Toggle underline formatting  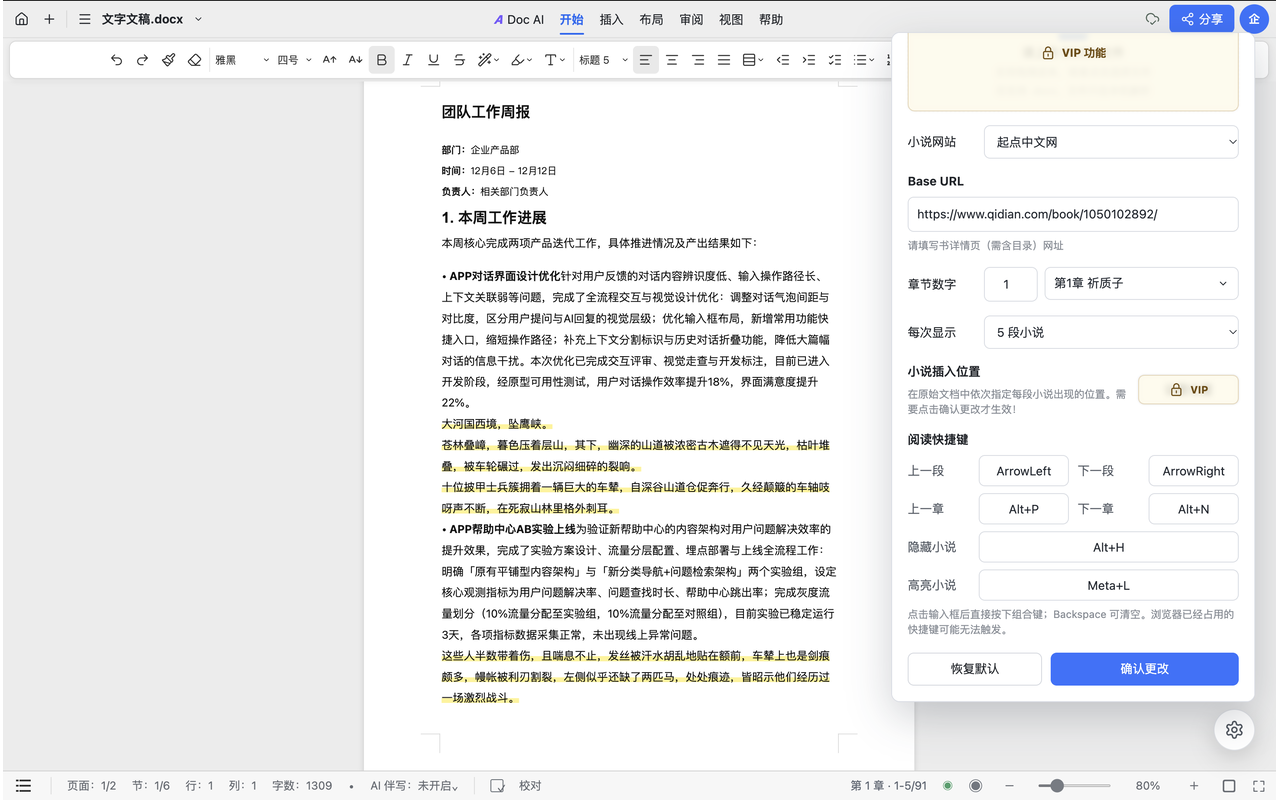[433, 60]
